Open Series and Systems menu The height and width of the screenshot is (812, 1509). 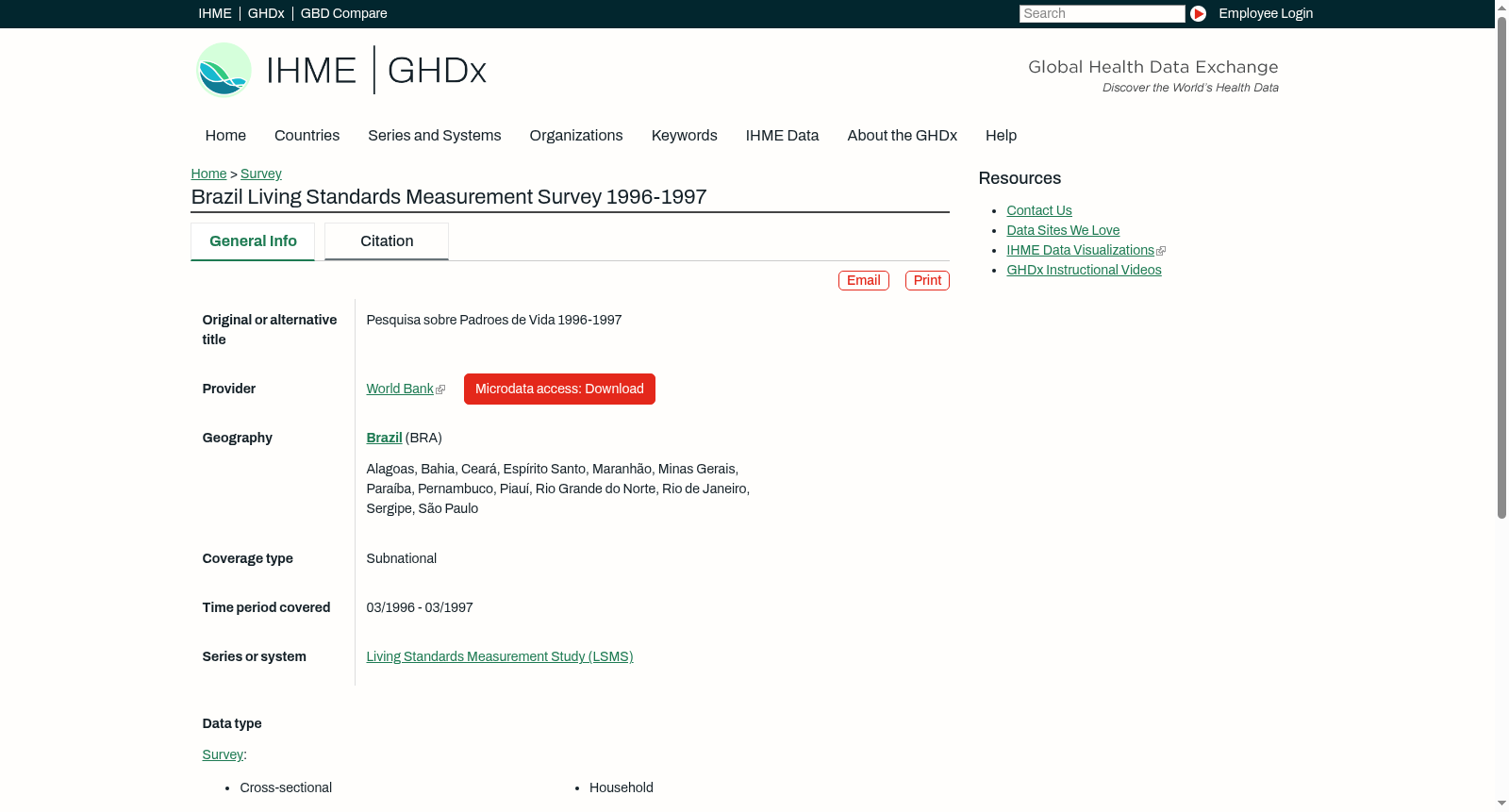[x=435, y=136]
